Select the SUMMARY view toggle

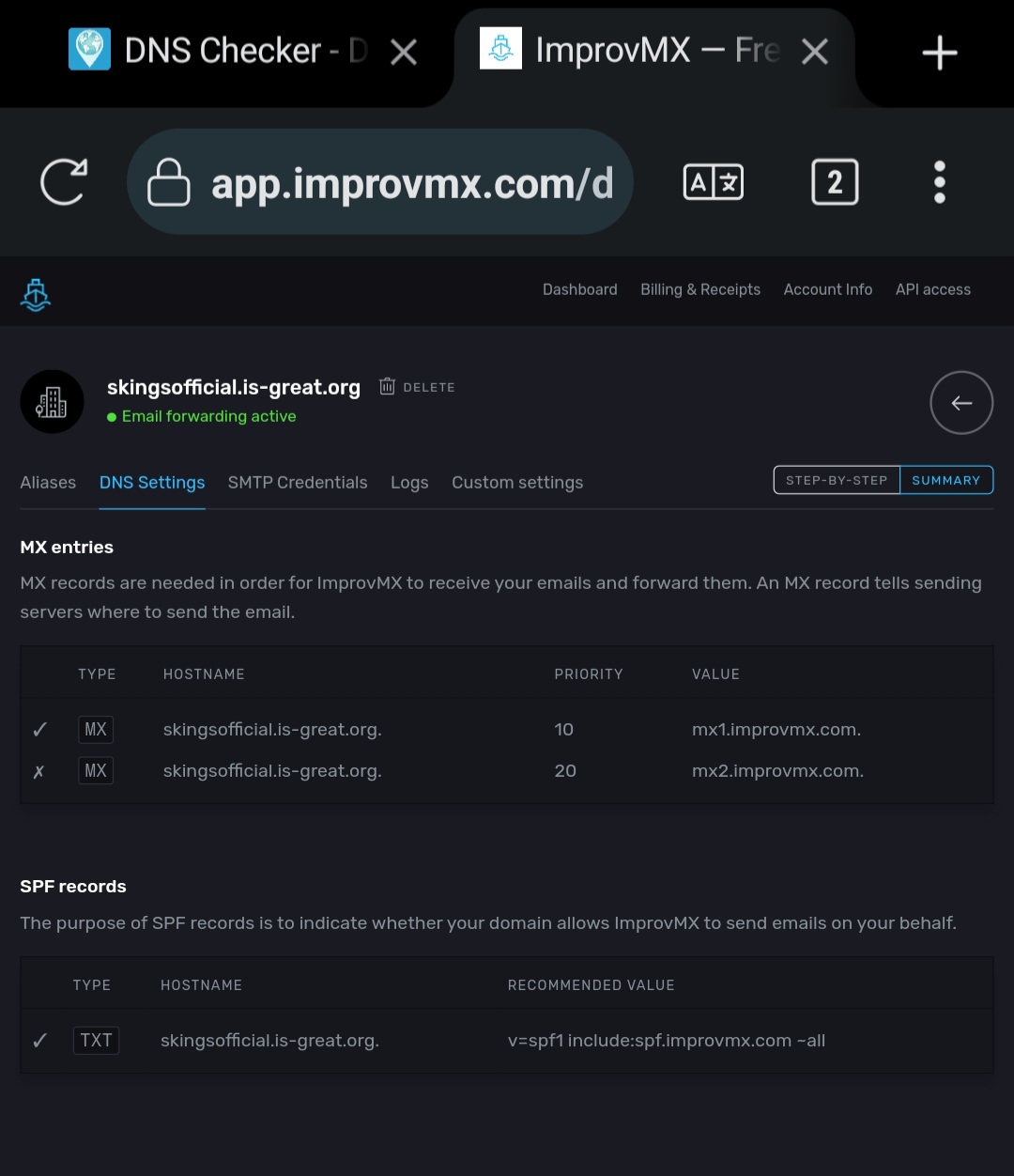[x=946, y=480]
